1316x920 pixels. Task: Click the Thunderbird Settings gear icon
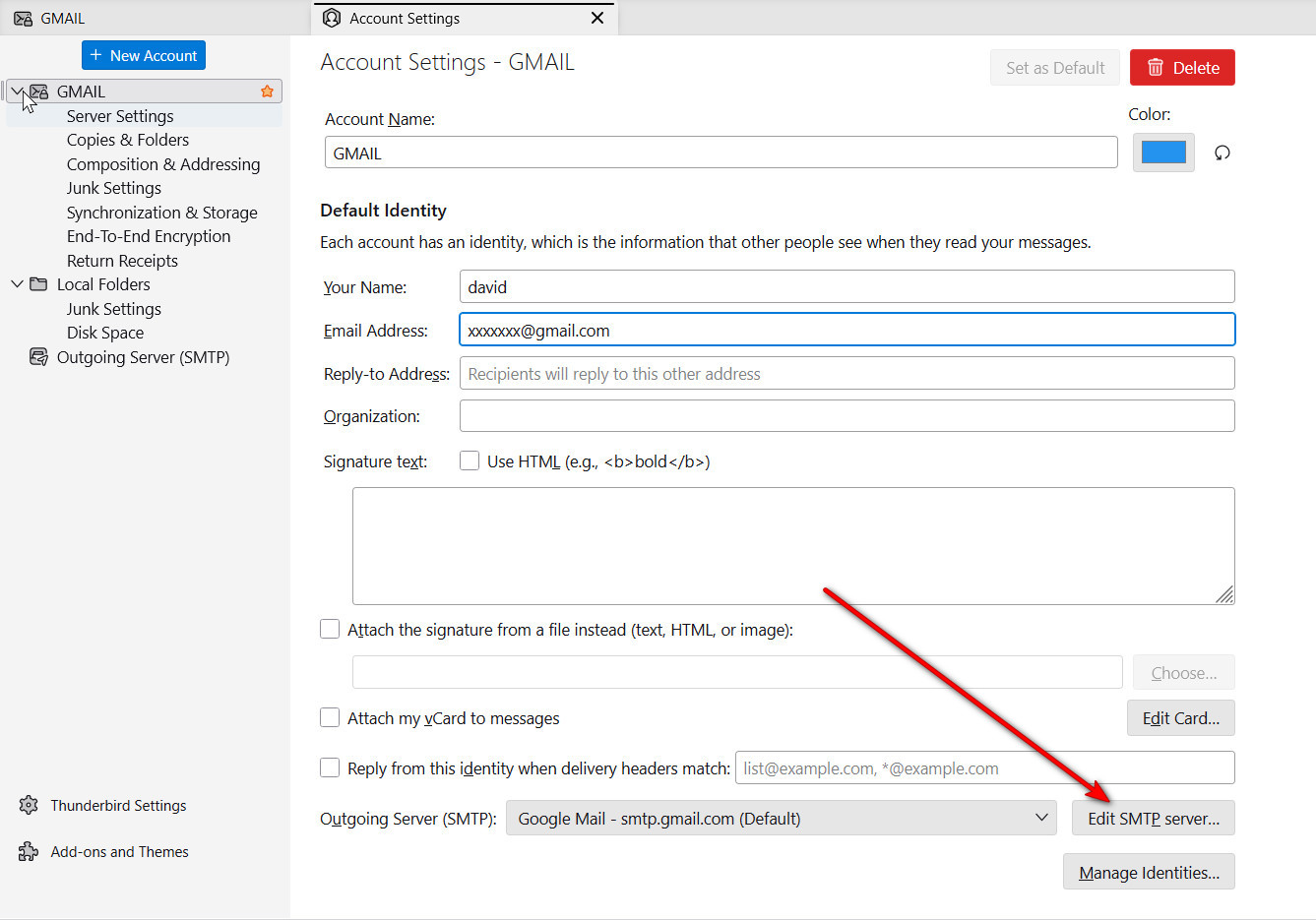(29, 805)
